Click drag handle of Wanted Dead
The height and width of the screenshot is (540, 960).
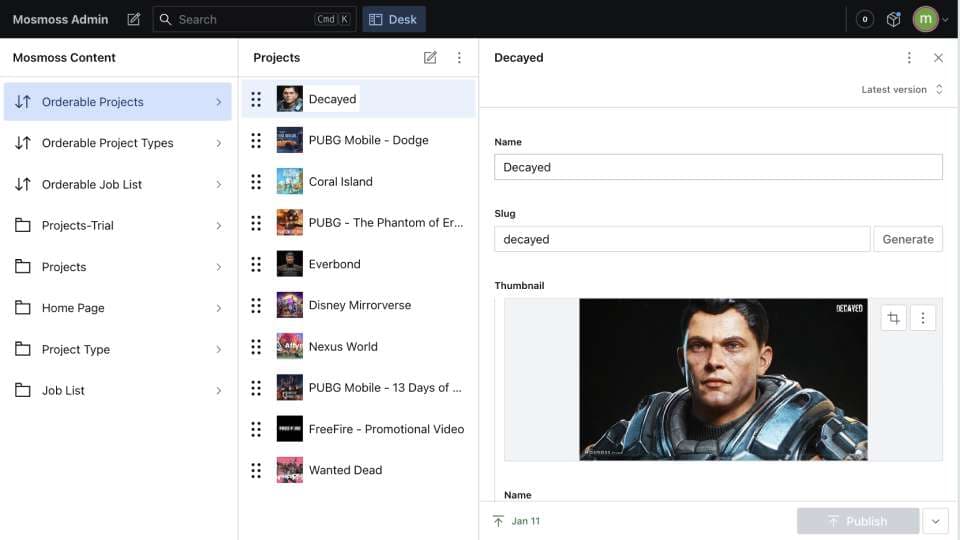click(256, 470)
